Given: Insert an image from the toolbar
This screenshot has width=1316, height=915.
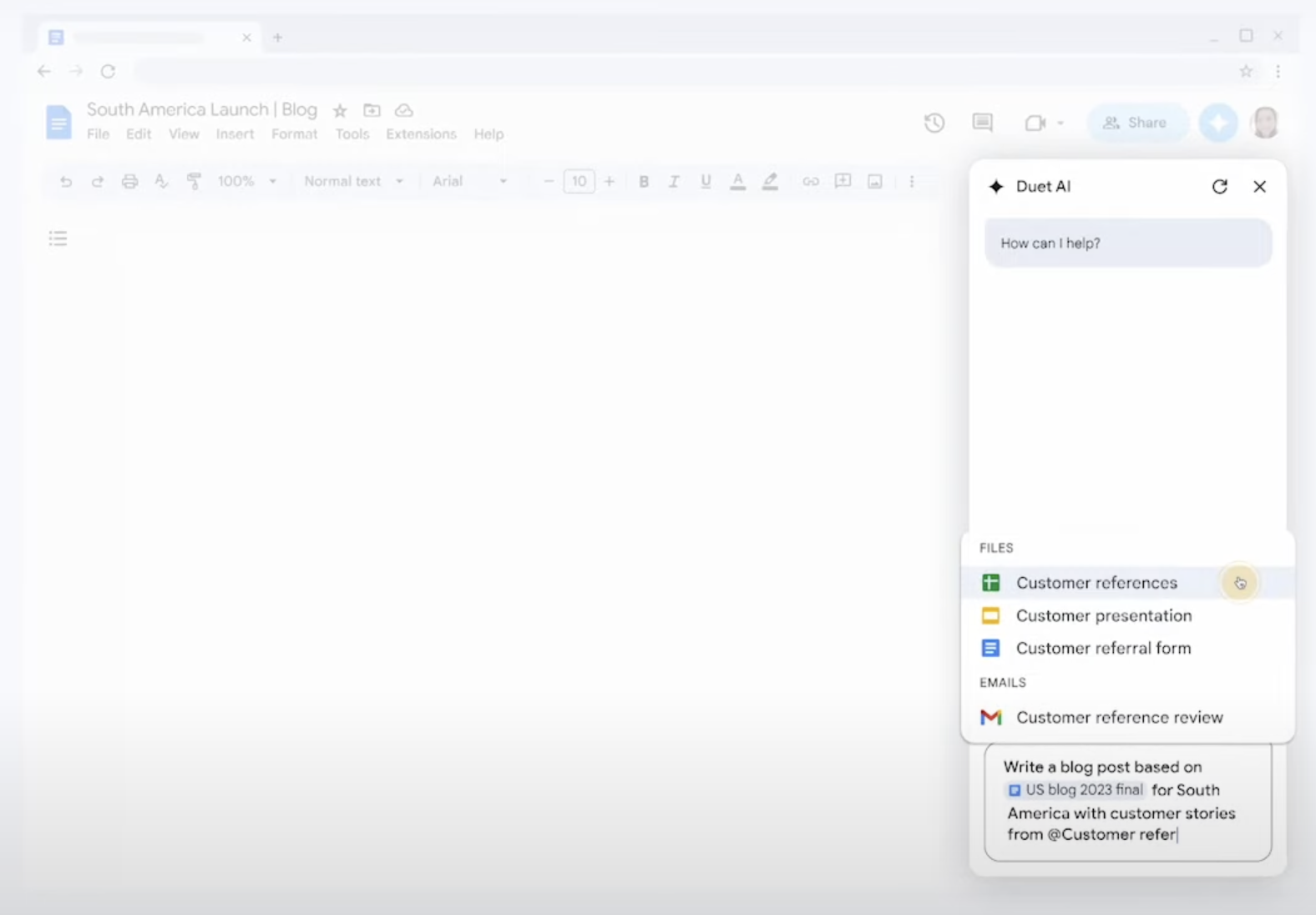Looking at the screenshot, I should [874, 181].
